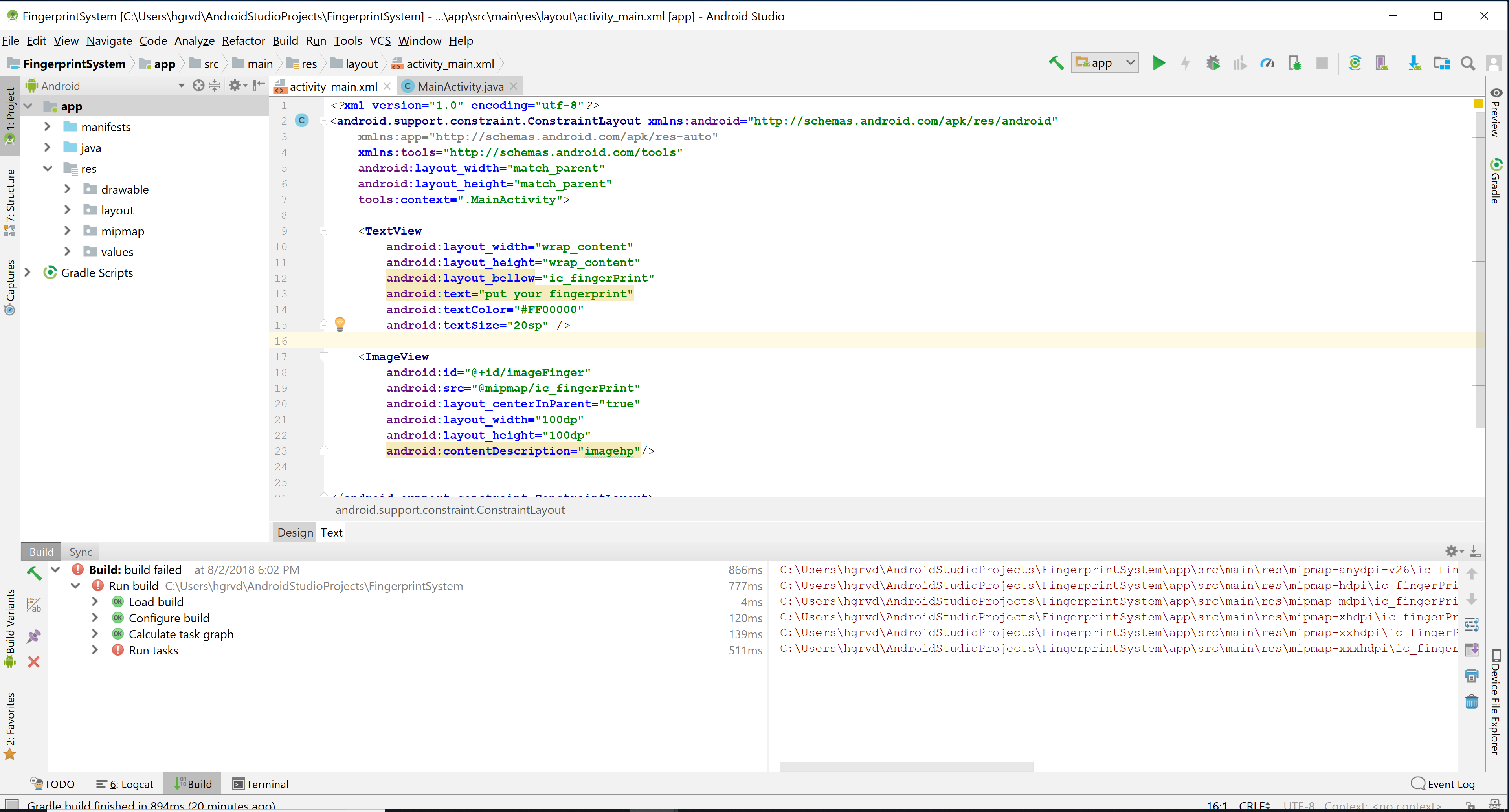Viewport: 1509px width, 812px height.
Task: Click Sync Project with Gradle Files
Action: pos(1354,63)
